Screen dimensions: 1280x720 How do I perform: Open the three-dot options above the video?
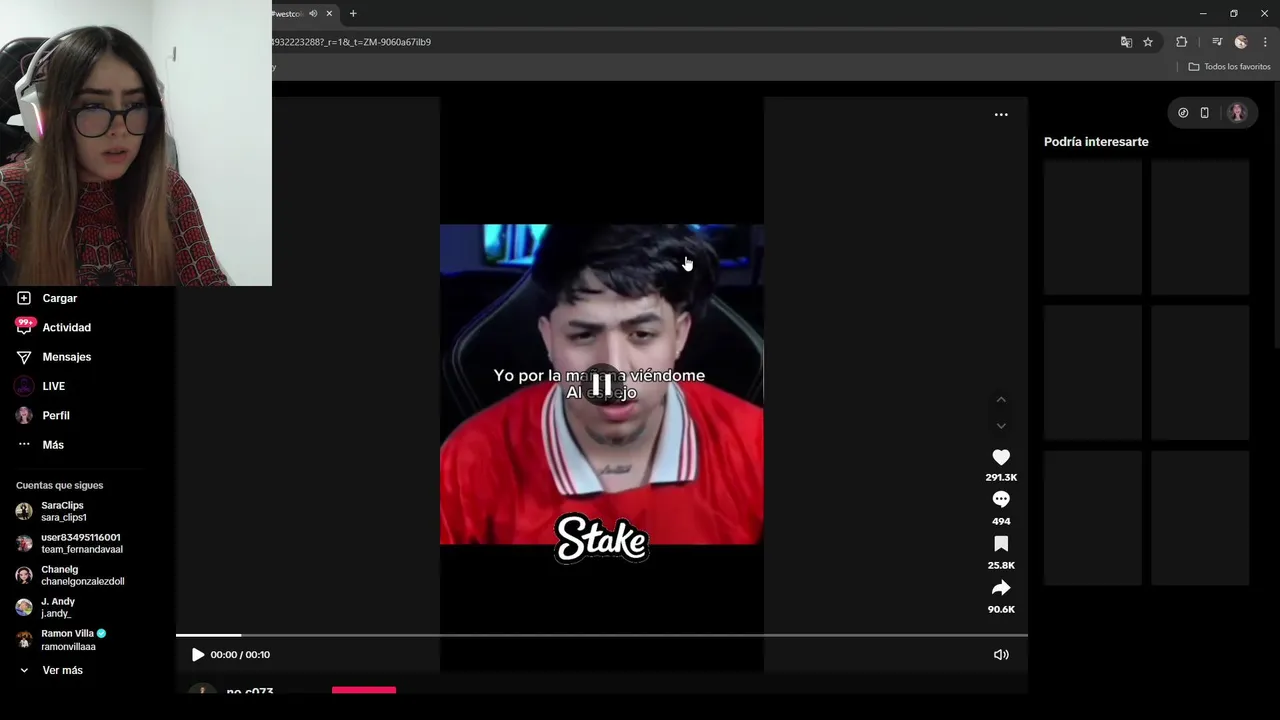[1001, 115]
